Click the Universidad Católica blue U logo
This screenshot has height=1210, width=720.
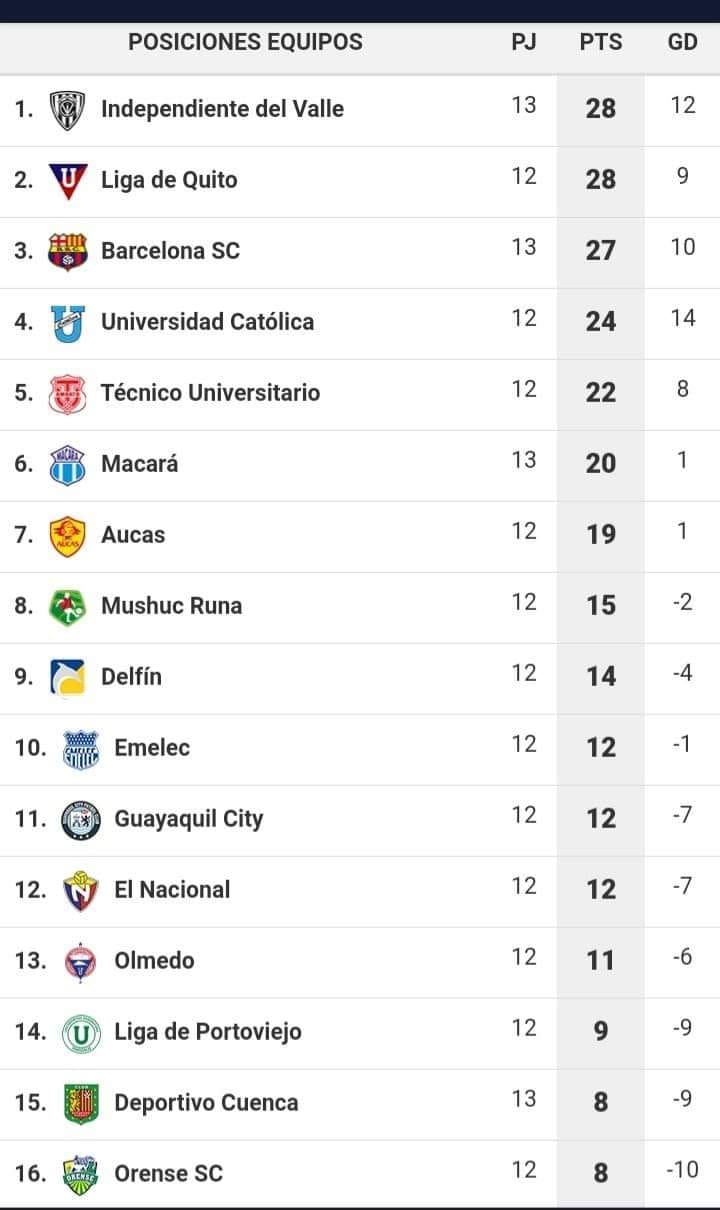[68, 322]
